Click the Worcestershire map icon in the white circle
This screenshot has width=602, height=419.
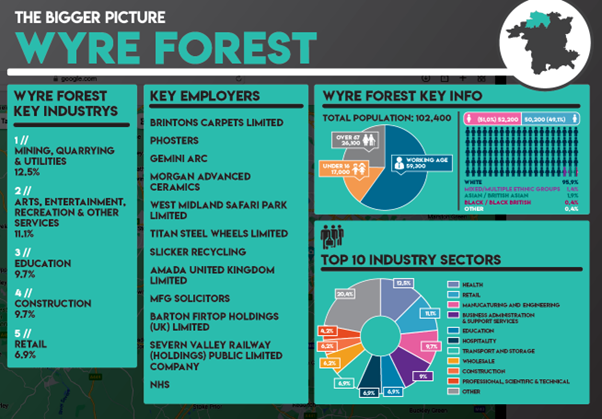coord(543,43)
